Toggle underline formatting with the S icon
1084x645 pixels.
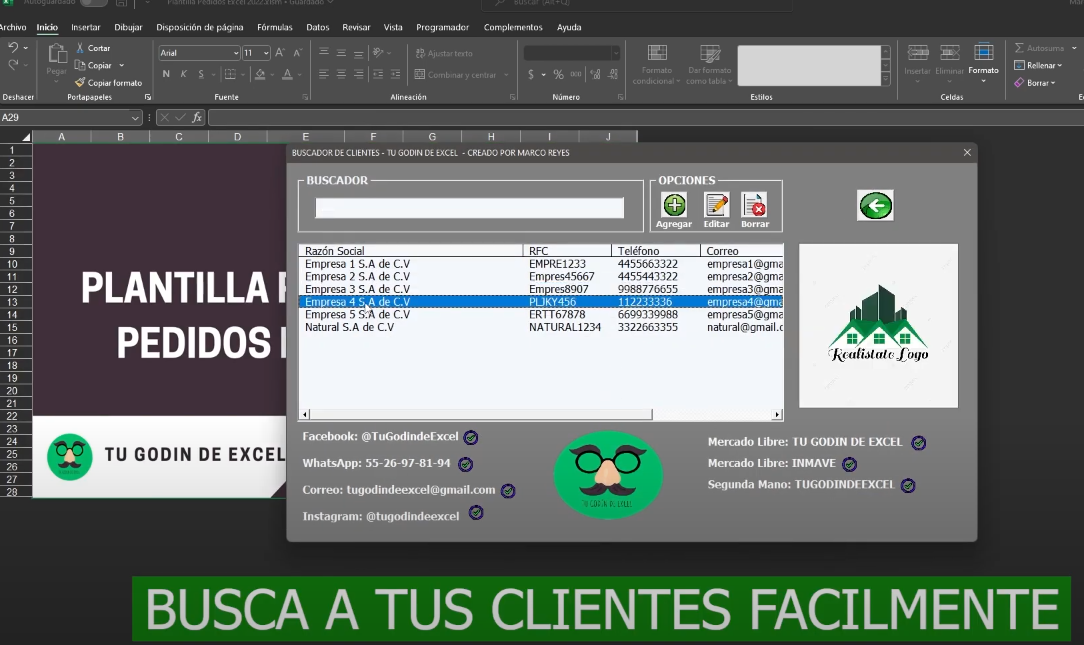[200, 74]
